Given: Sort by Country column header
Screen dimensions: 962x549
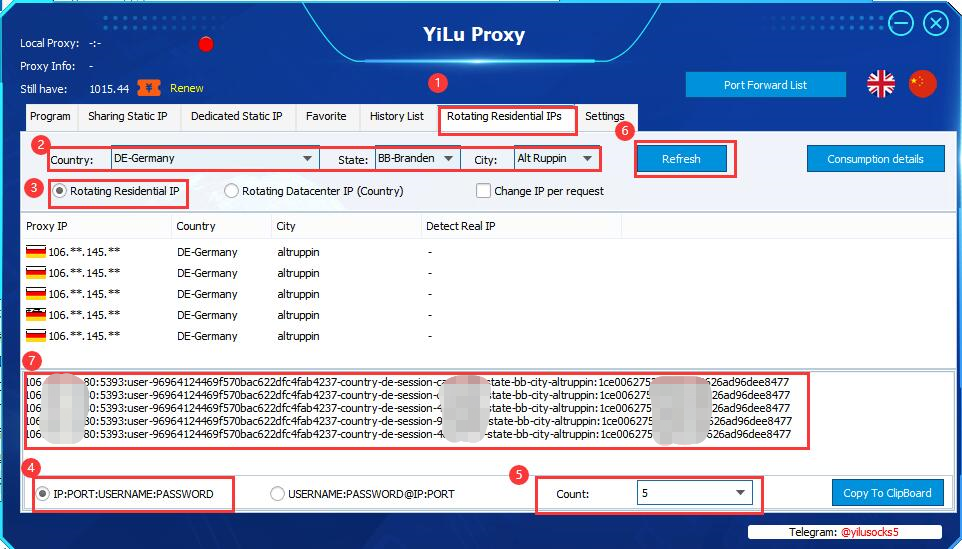Looking at the screenshot, I should (x=222, y=226).
